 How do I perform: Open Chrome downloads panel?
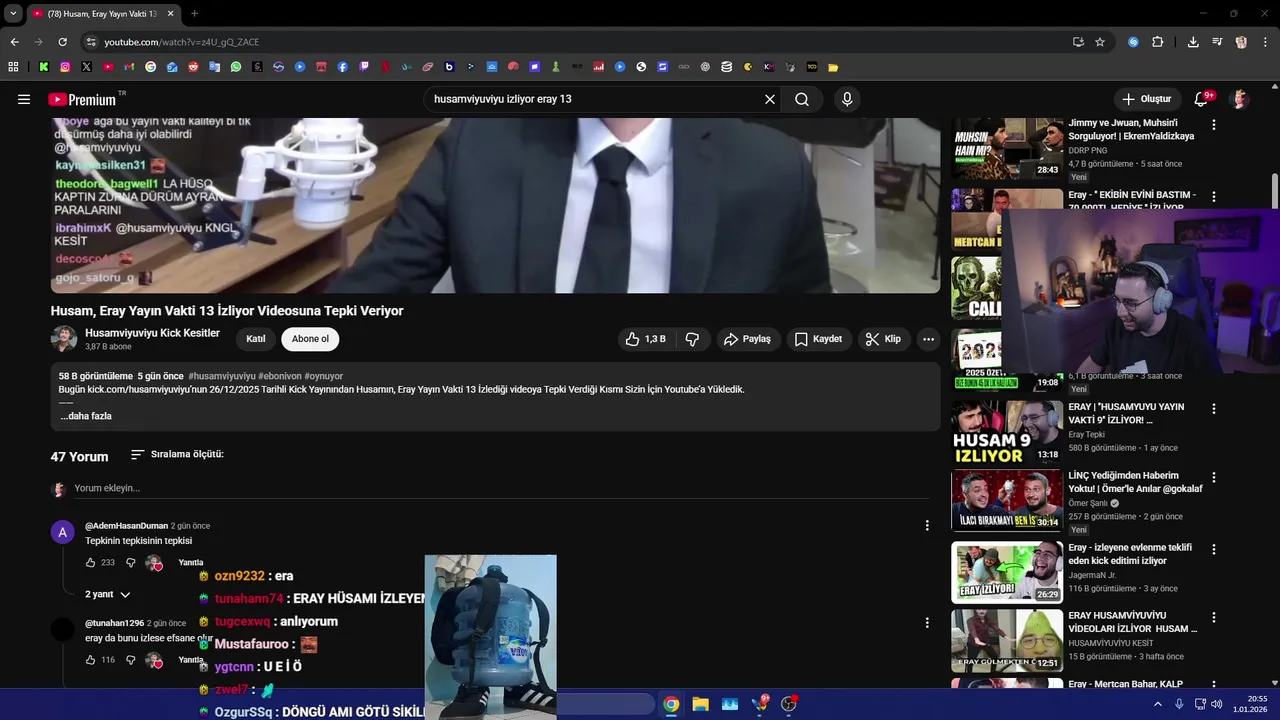coord(1193,42)
